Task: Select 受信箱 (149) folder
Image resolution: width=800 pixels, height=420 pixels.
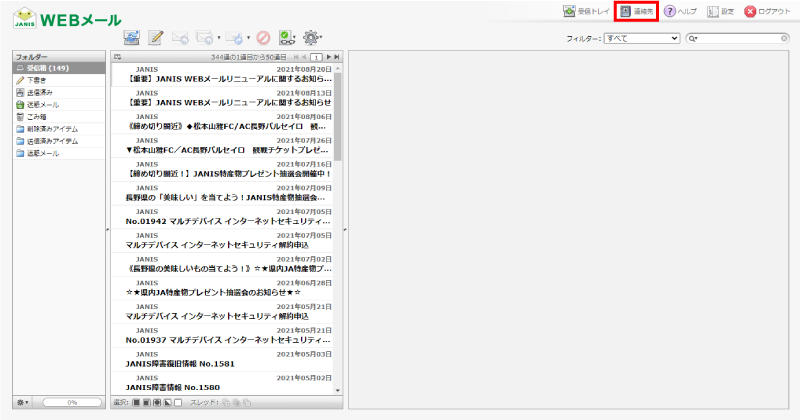Action: point(59,68)
